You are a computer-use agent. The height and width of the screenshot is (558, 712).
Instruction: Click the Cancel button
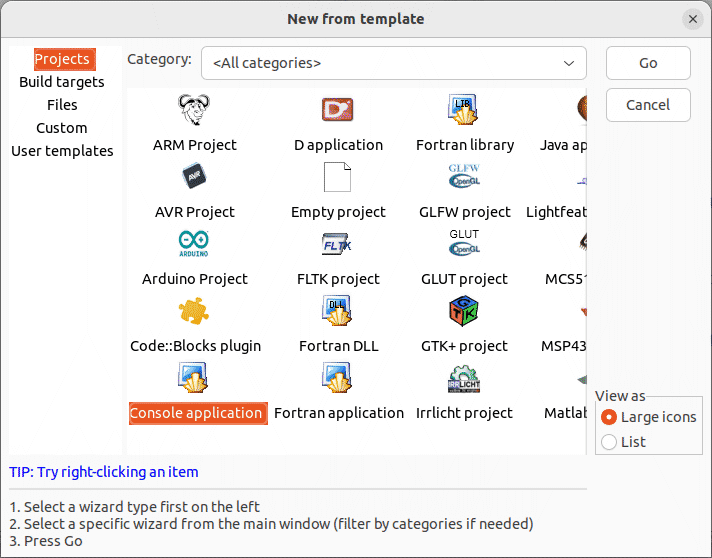(x=648, y=105)
